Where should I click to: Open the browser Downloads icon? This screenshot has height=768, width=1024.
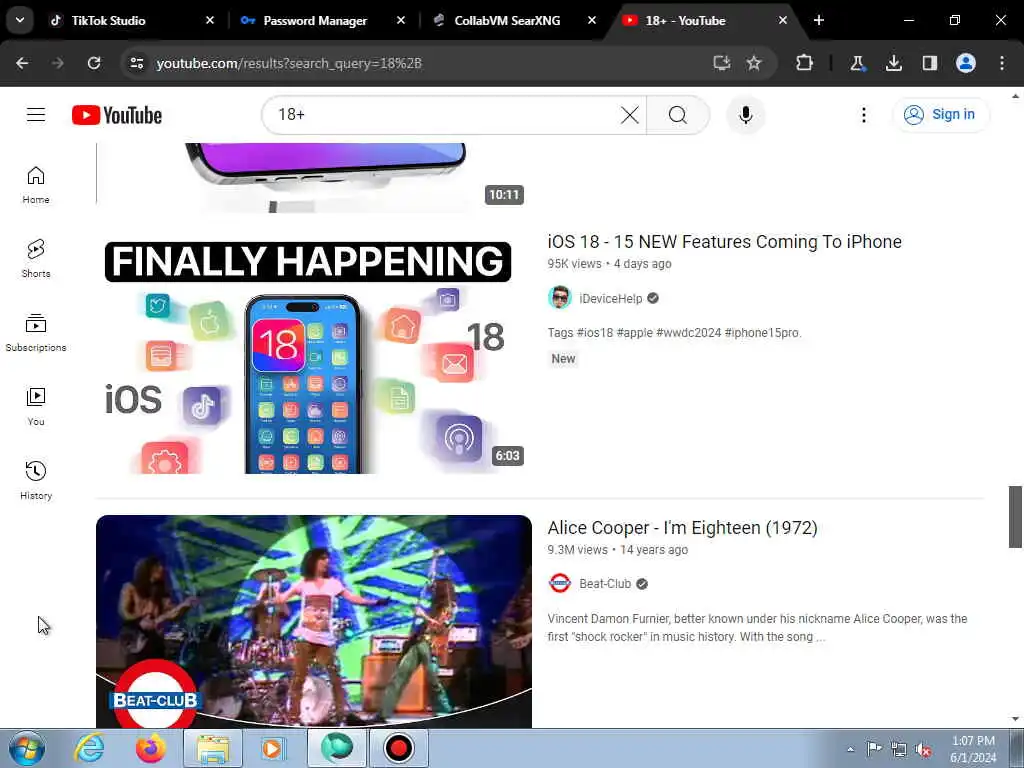pos(893,63)
